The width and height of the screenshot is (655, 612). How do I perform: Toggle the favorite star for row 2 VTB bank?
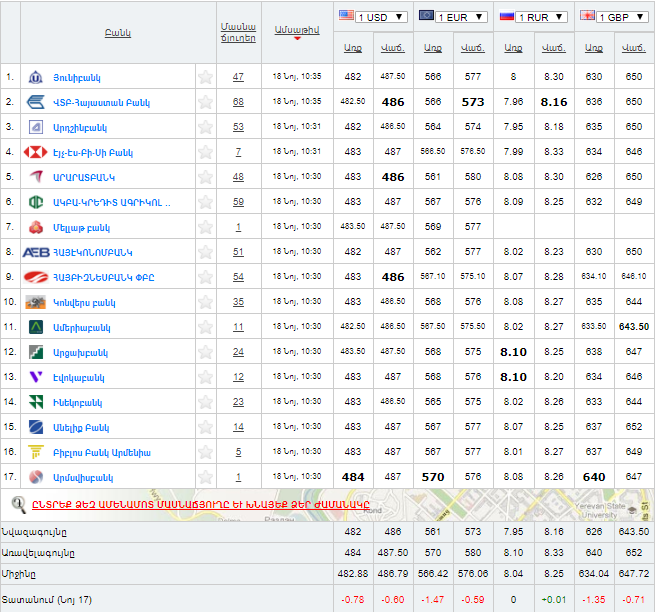click(x=206, y=102)
